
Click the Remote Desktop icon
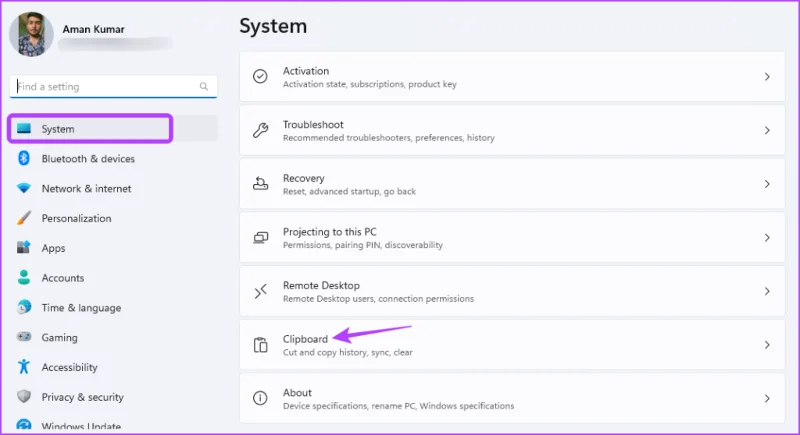point(260,291)
